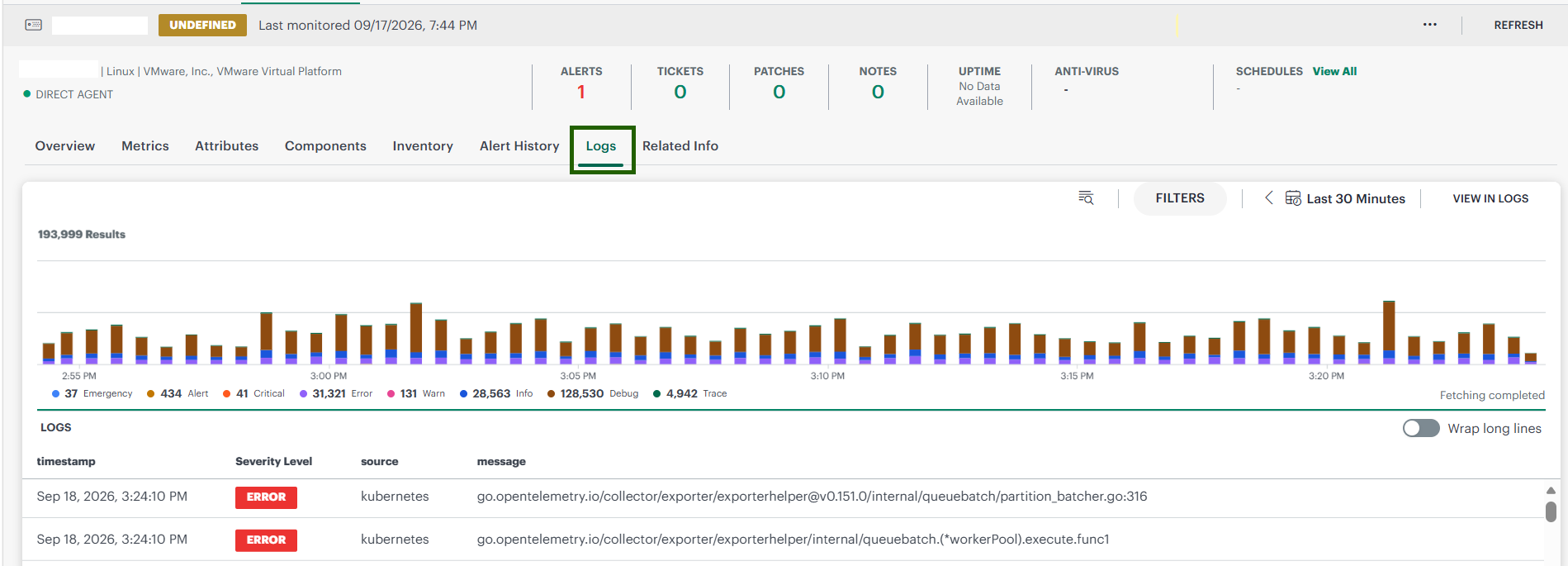Open the Related Info tab
The width and height of the screenshot is (1568, 566).
(x=680, y=145)
